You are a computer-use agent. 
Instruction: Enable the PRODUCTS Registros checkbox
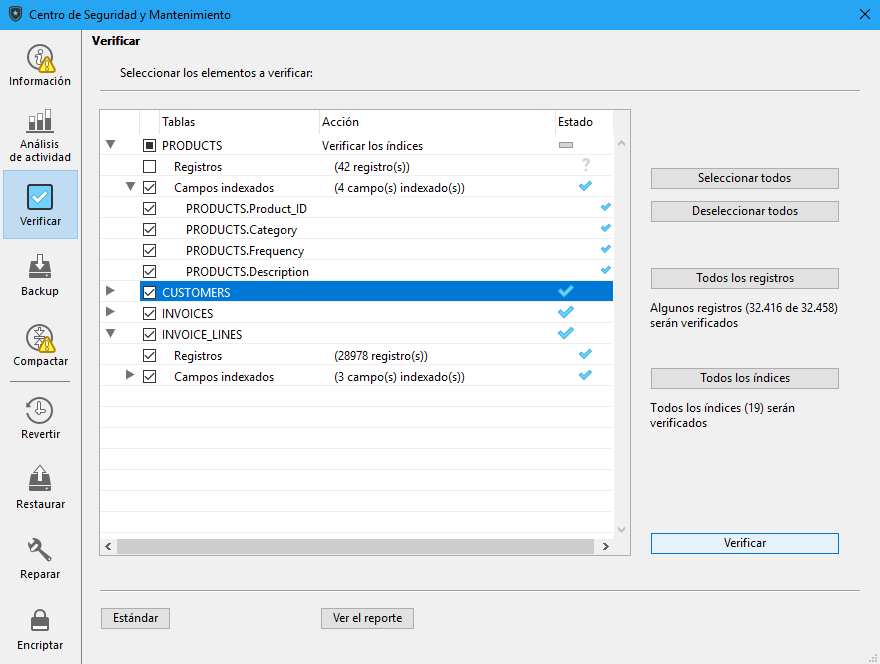coord(150,167)
